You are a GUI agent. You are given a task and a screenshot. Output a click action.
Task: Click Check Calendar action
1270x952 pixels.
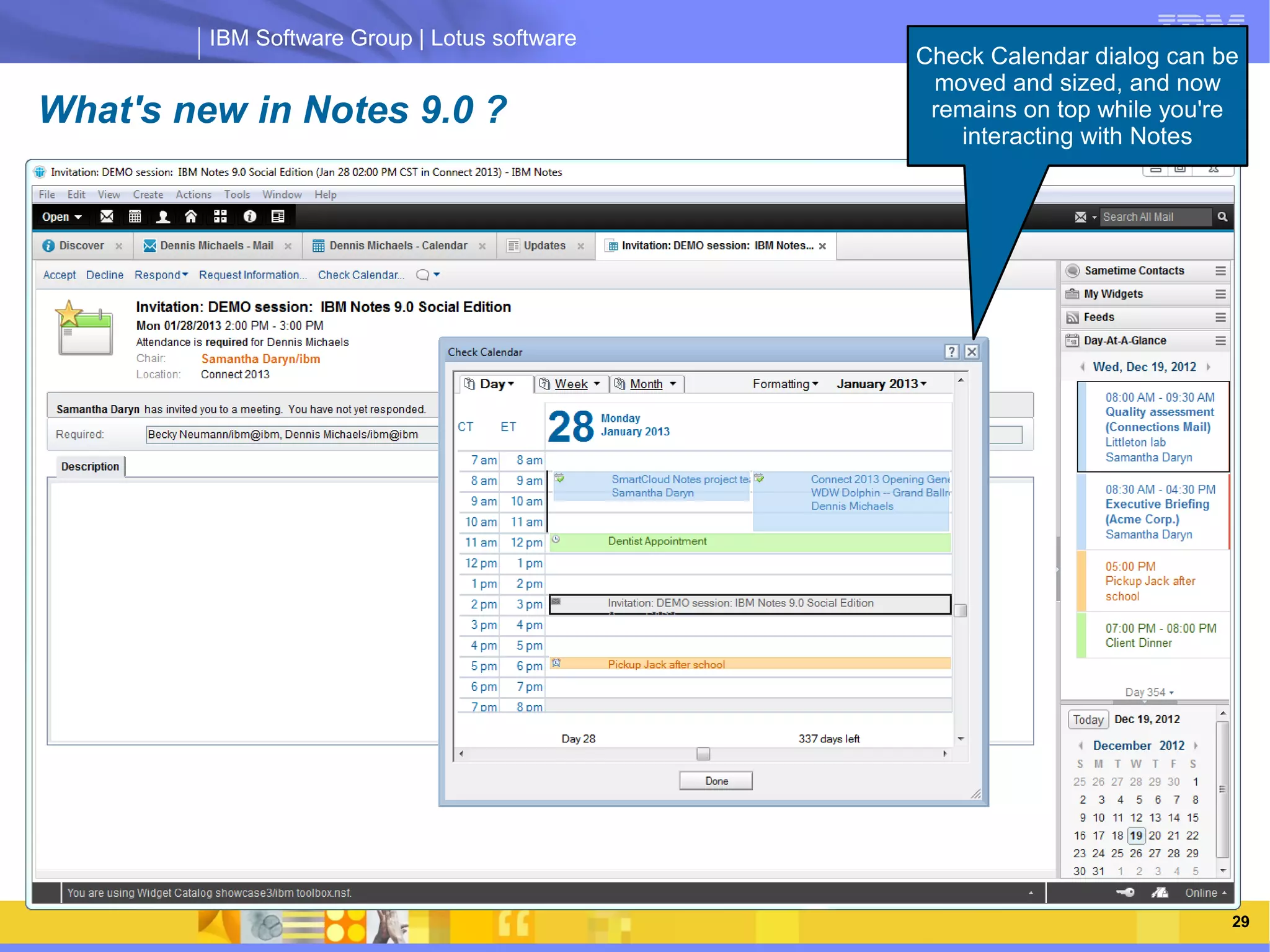(361, 275)
